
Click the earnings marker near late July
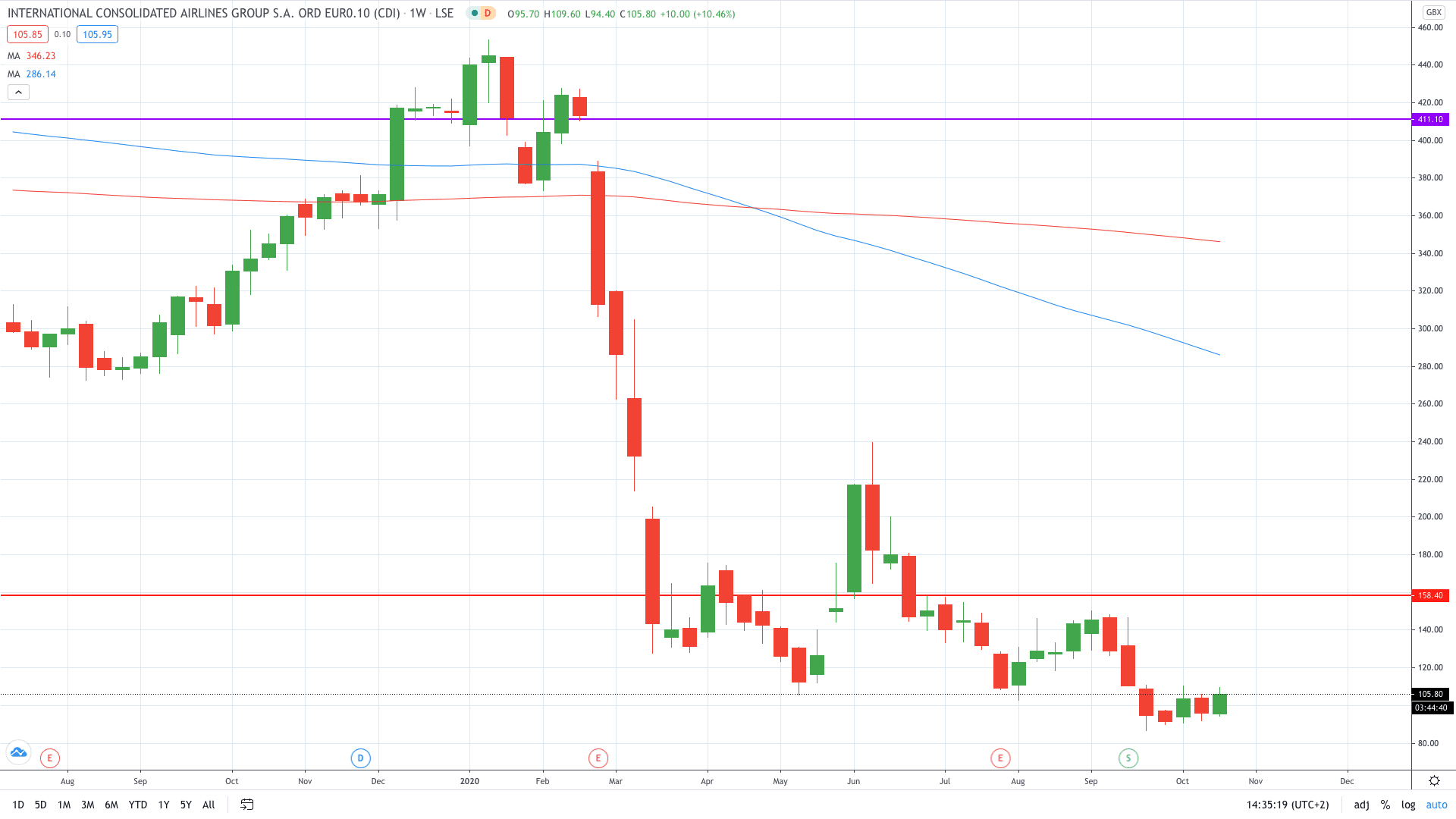click(1000, 758)
